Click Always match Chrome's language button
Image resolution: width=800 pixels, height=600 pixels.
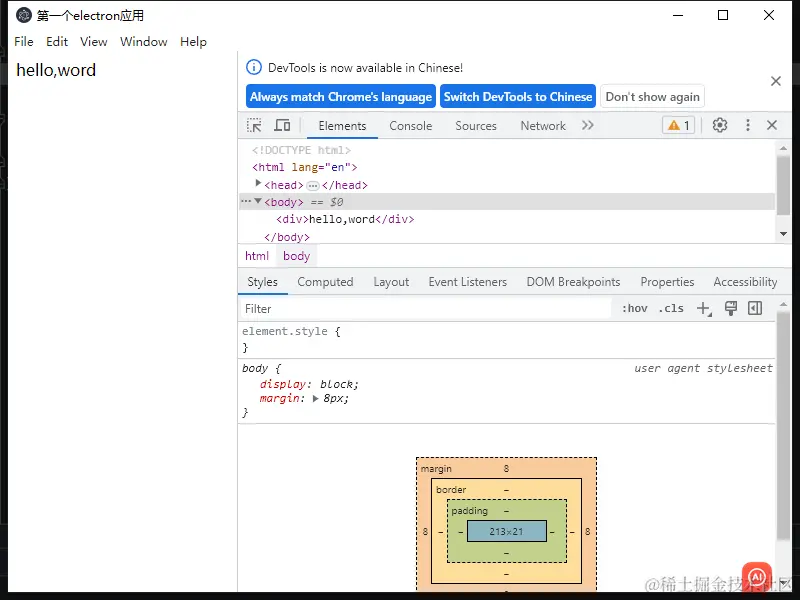pyautogui.click(x=341, y=96)
